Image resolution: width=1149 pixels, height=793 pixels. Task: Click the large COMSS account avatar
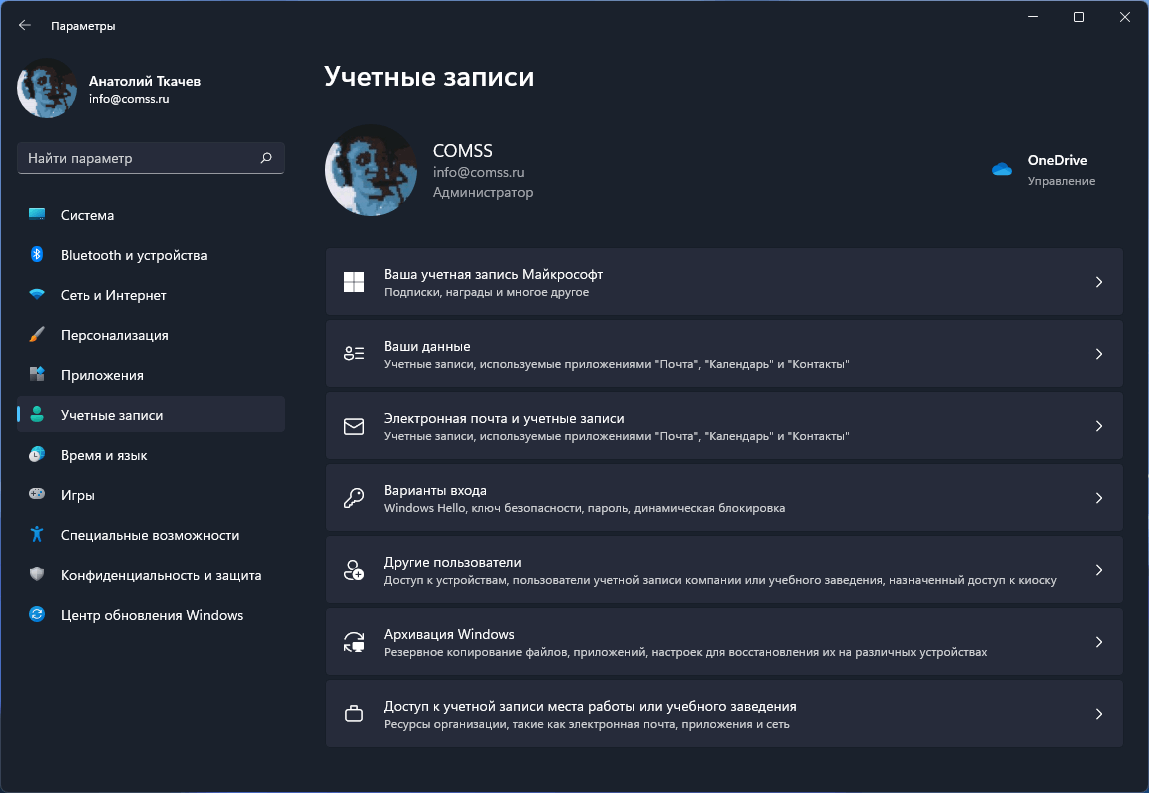coord(371,170)
